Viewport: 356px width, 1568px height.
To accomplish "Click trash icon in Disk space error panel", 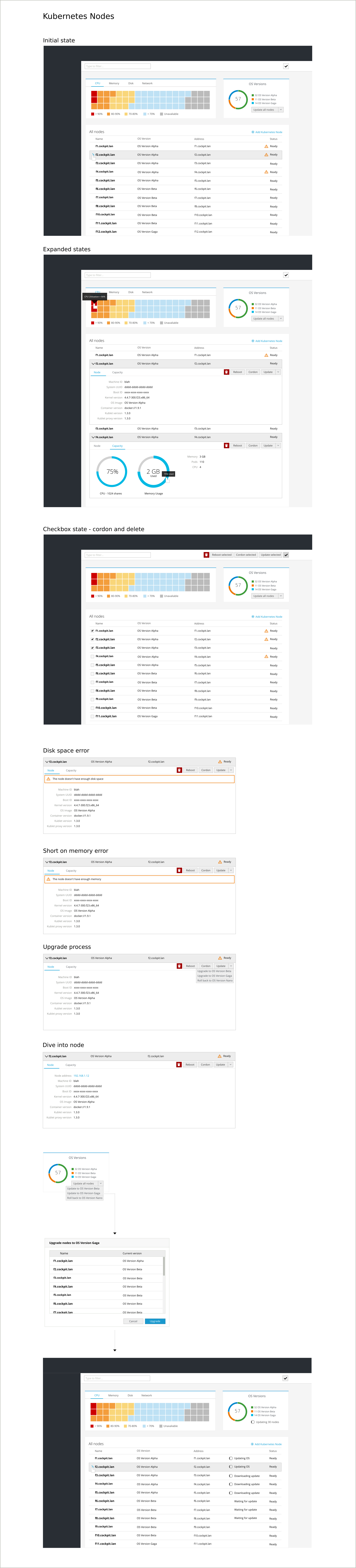I will 179,770.
